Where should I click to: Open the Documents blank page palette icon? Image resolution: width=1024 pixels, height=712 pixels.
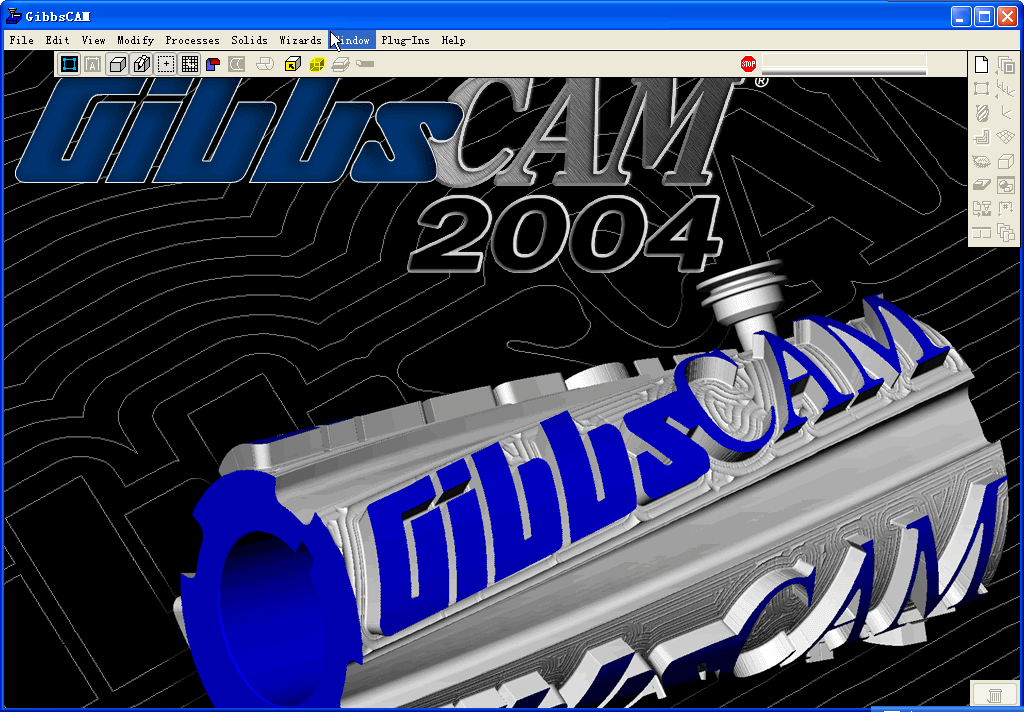coord(982,65)
